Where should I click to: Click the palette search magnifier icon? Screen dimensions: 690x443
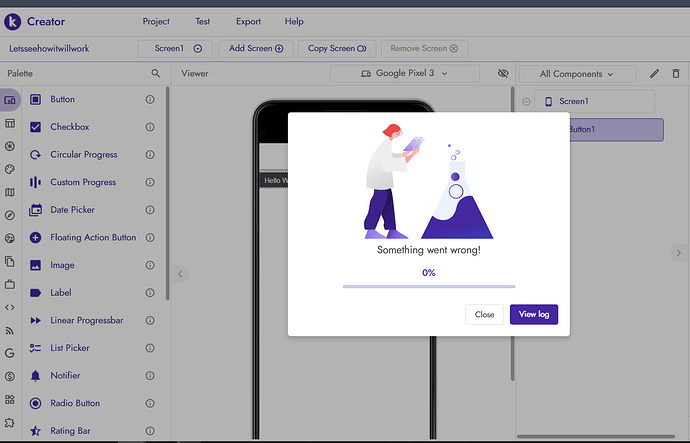coord(155,74)
